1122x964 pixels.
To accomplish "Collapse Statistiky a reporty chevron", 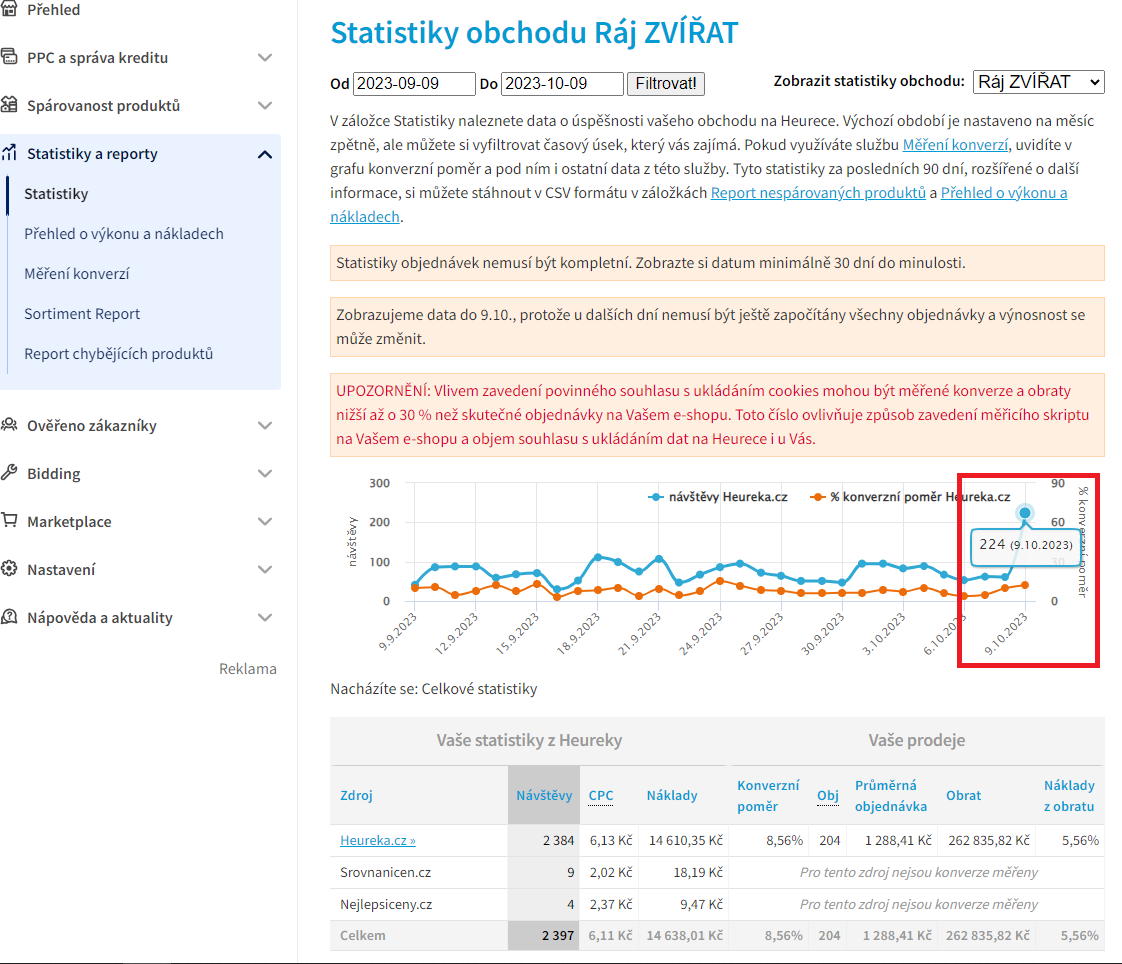I will pos(265,154).
